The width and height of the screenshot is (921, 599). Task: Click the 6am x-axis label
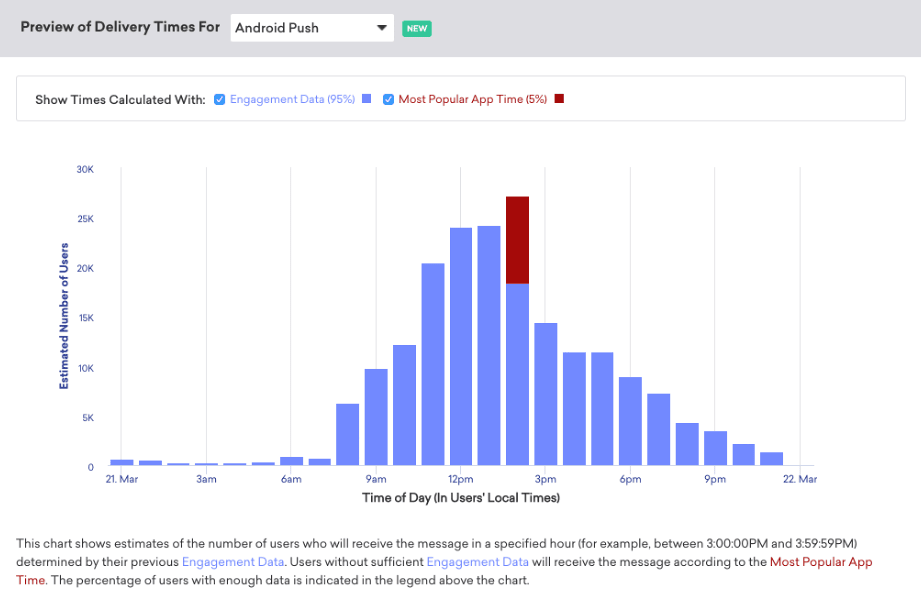(x=291, y=480)
